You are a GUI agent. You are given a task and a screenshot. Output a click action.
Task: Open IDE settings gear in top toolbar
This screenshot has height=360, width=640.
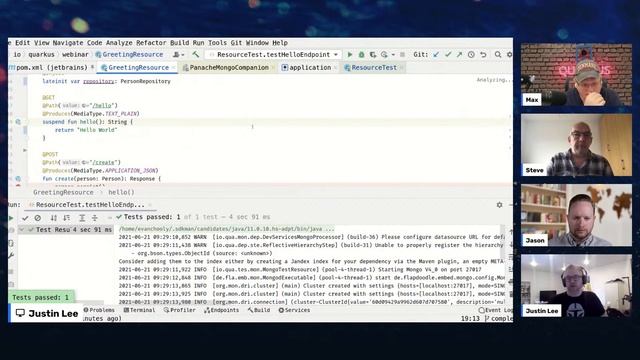509,54
